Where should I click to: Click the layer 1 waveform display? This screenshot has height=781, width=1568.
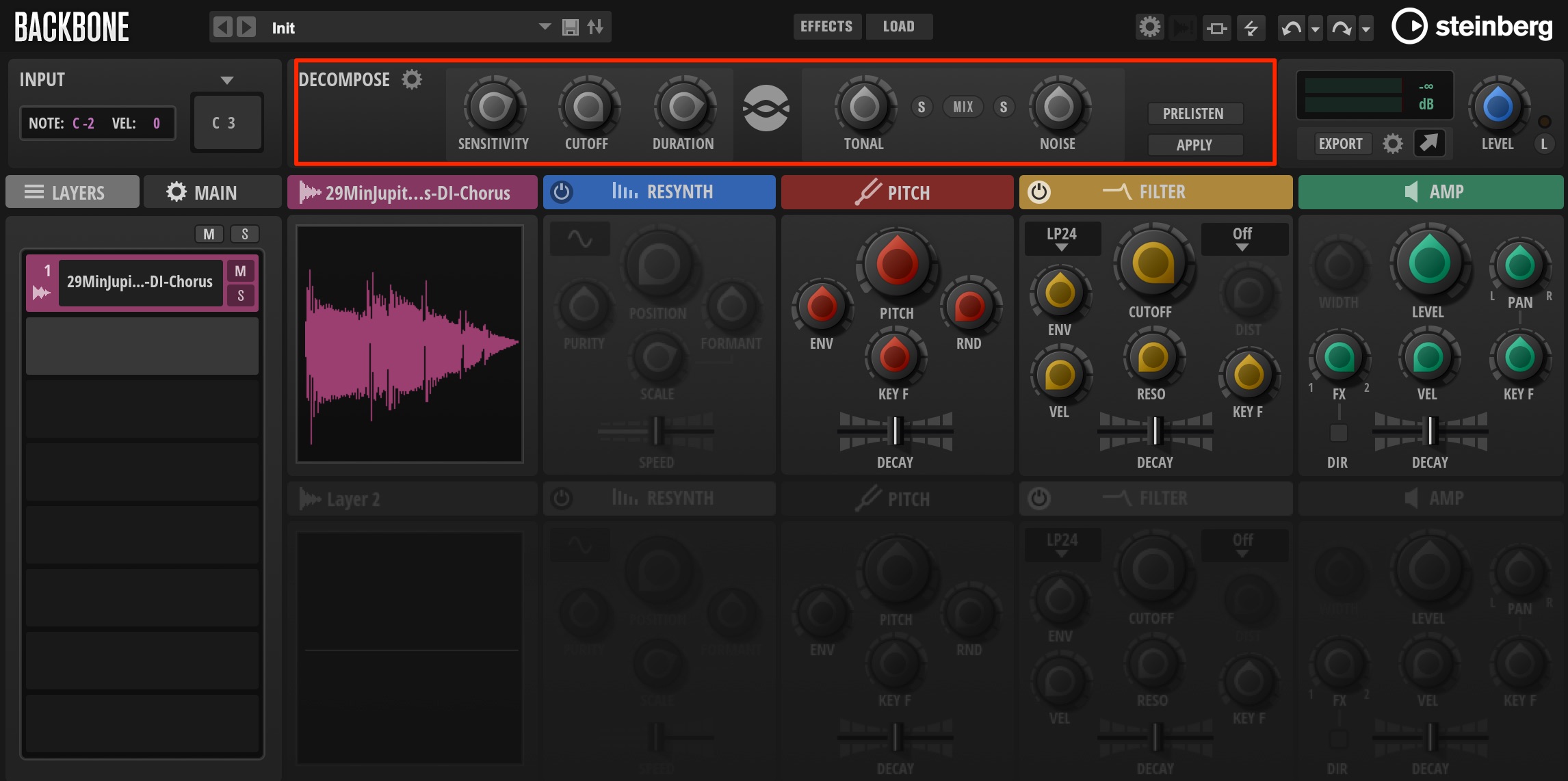click(410, 344)
